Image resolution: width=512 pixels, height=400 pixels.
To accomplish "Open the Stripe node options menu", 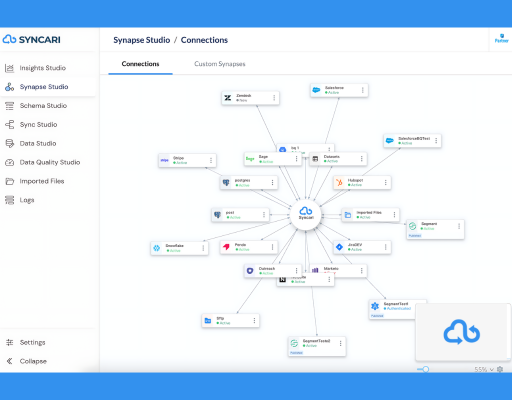I will [x=211, y=160].
